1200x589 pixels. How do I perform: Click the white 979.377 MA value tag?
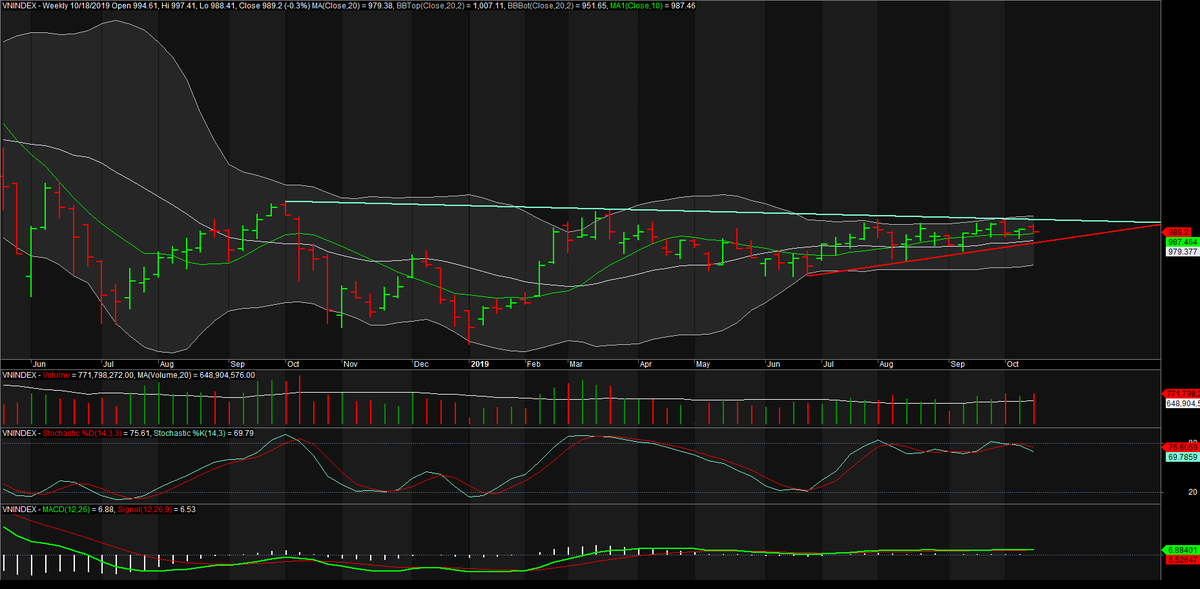[x=1180, y=253]
